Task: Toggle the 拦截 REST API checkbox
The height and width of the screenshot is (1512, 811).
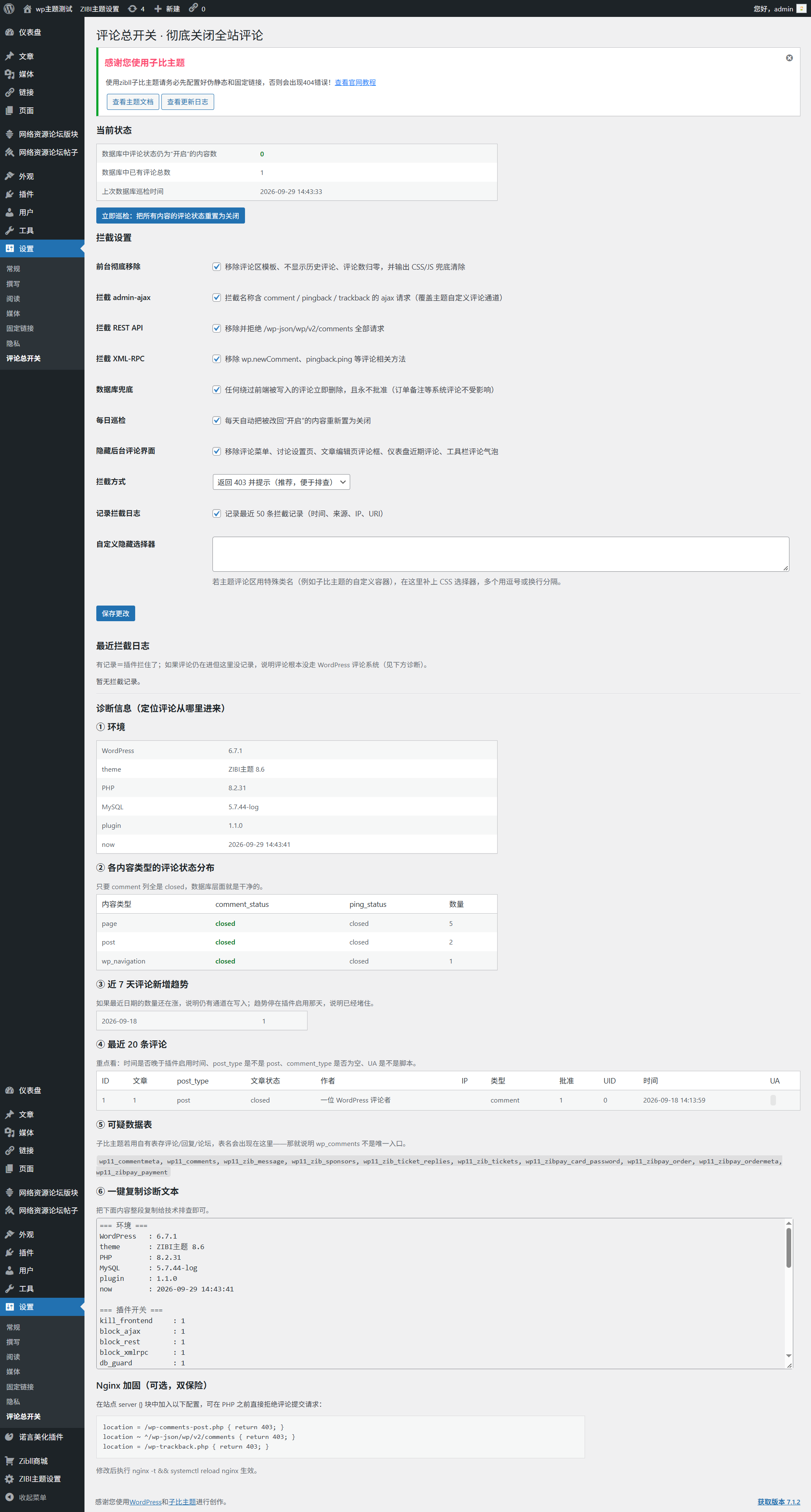Action: coord(217,328)
